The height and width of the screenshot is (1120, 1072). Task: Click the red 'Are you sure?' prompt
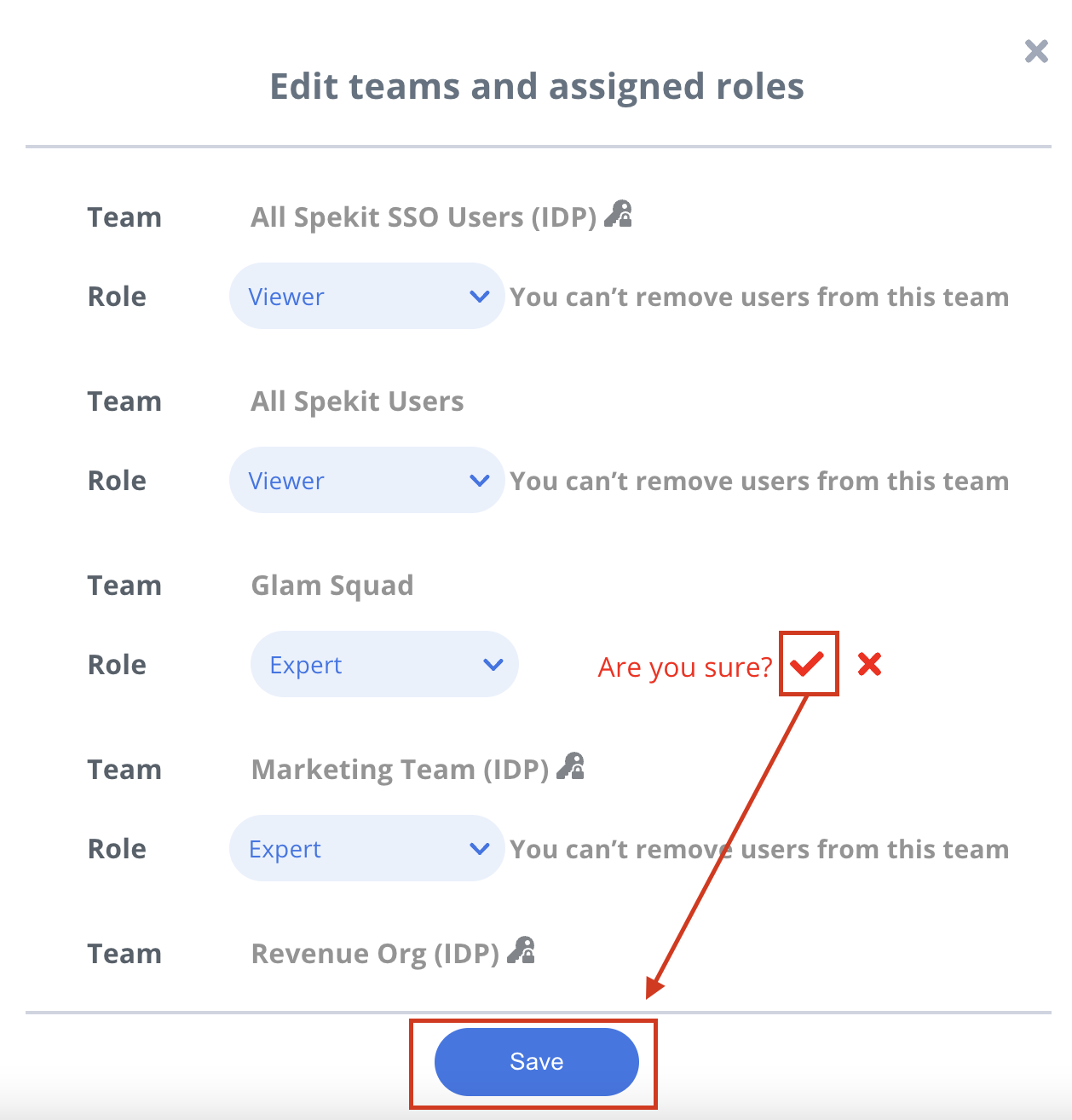click(685, 667)
